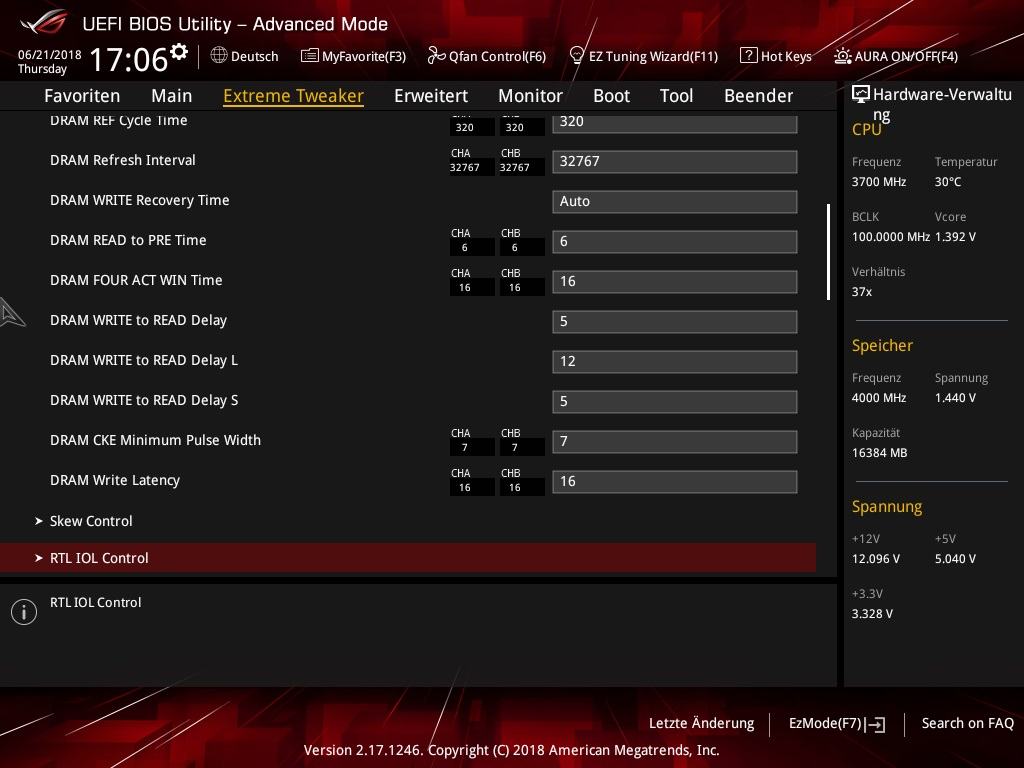The height and width of the screenshot is (768, 1024).
Task: Click BCLK 100.0000 MHz value
Action: pos(891,237)
